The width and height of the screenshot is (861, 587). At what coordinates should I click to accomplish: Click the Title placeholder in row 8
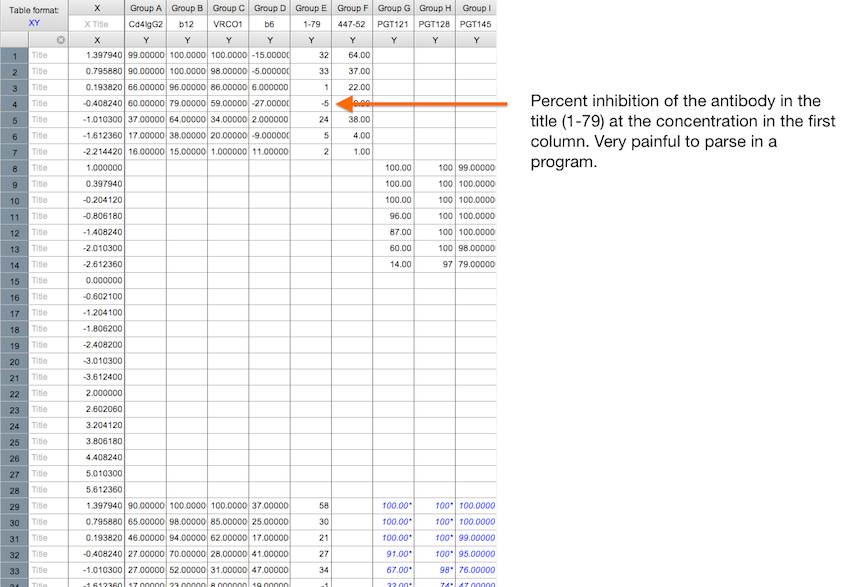click(x=40, y=168)
